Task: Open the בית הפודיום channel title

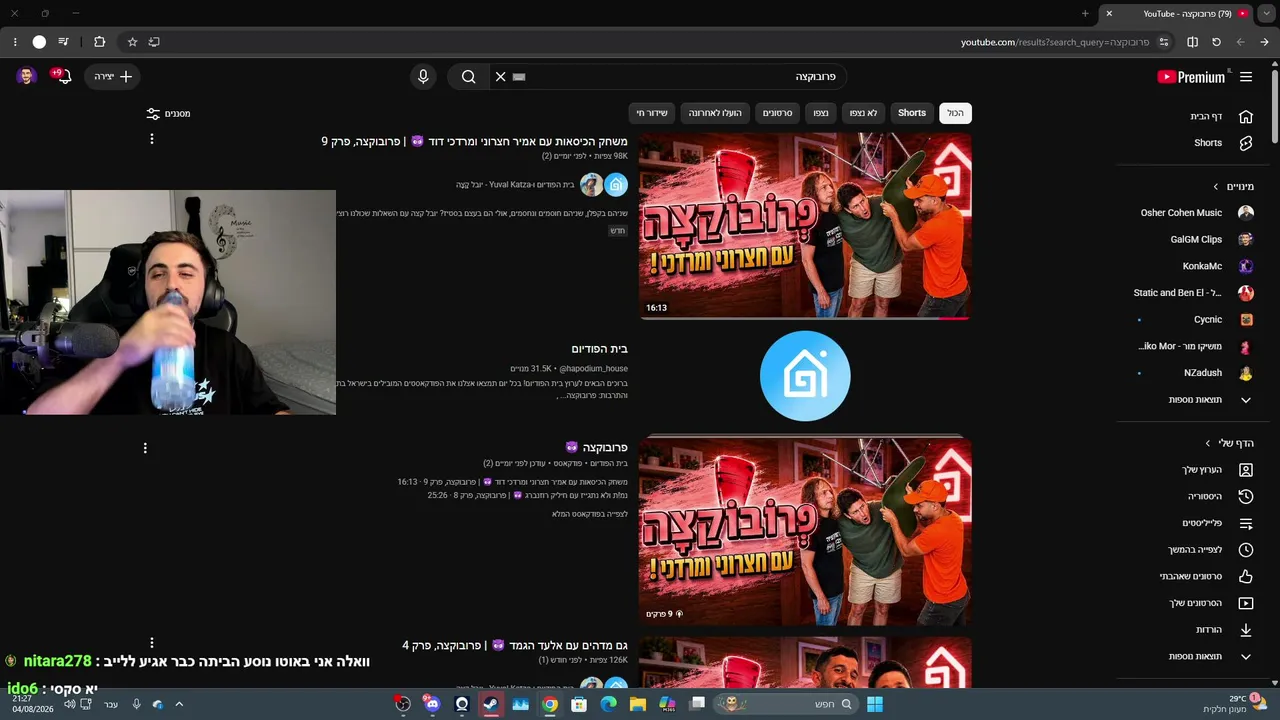Action: 599,349
